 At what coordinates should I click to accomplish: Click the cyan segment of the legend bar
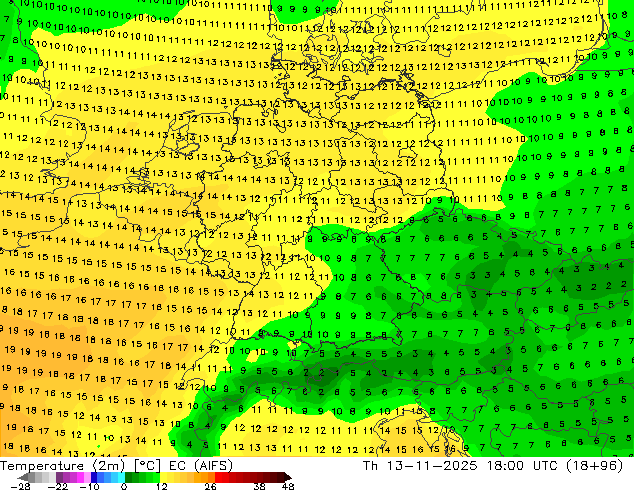tap(121, 477)
